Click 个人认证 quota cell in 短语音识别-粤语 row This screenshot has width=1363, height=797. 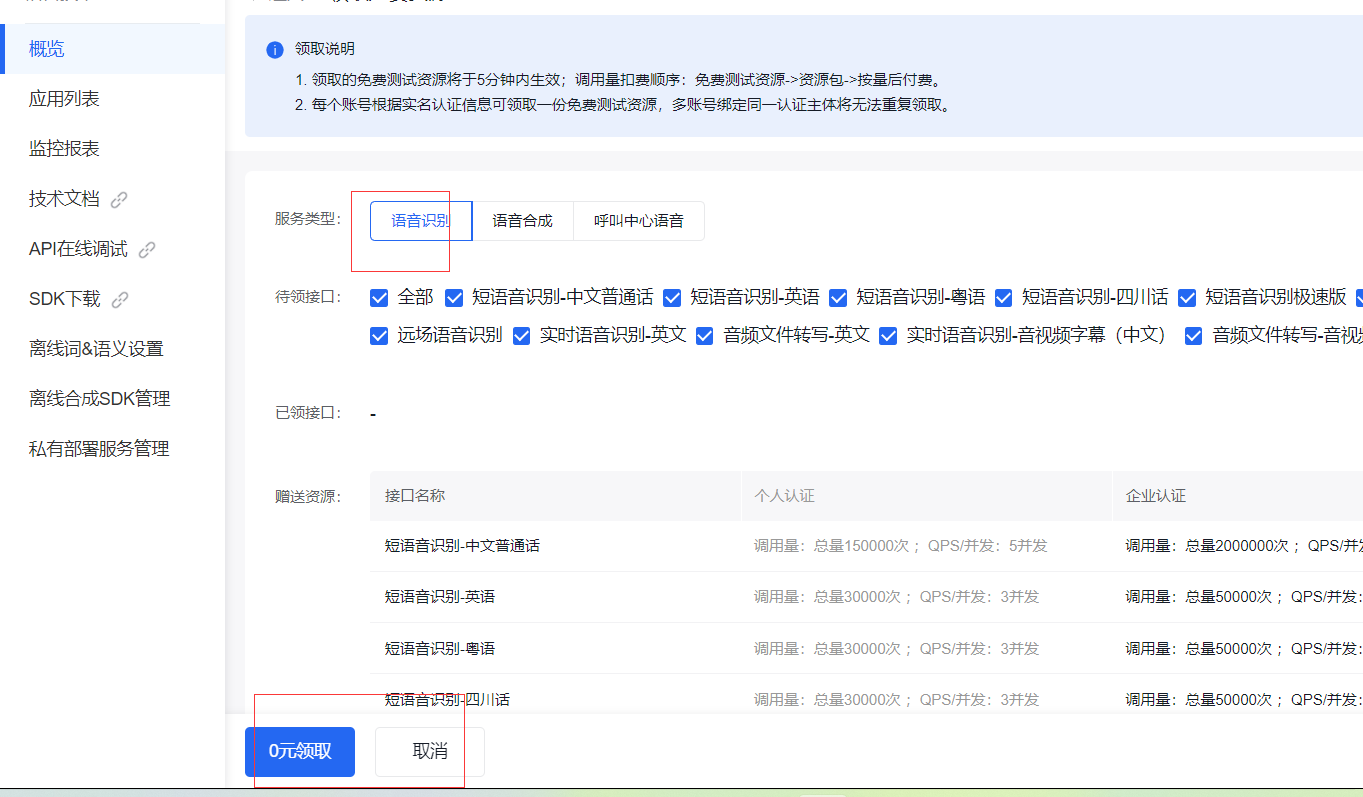click(897, 649)
